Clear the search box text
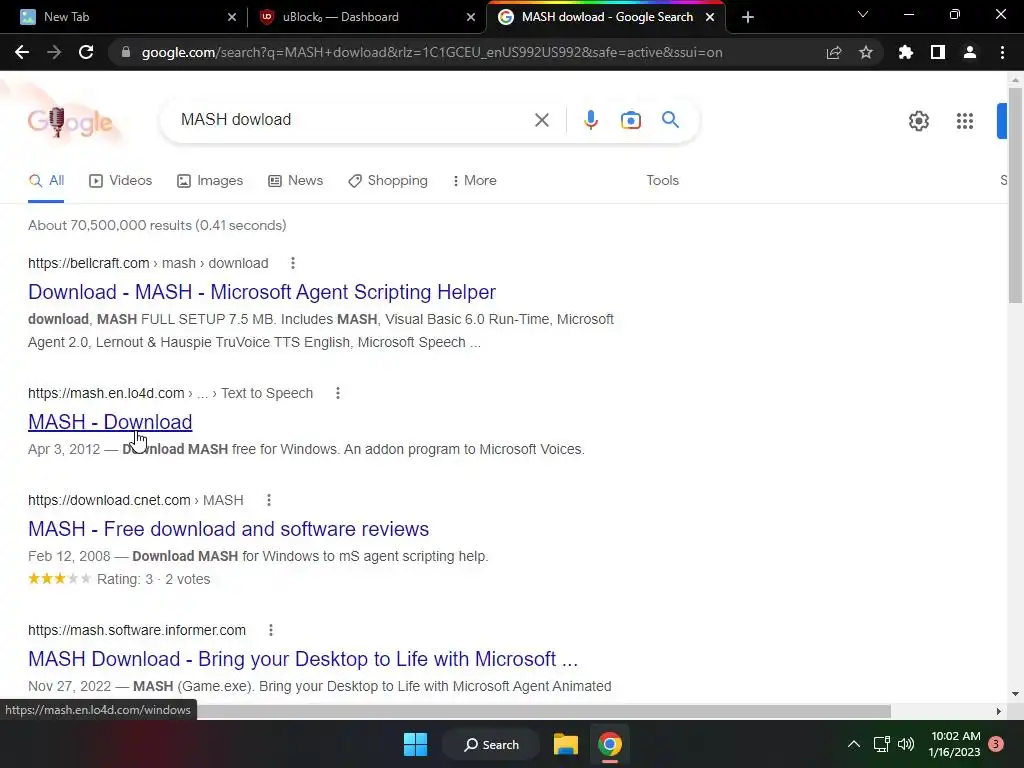 [x=541, y=120]
